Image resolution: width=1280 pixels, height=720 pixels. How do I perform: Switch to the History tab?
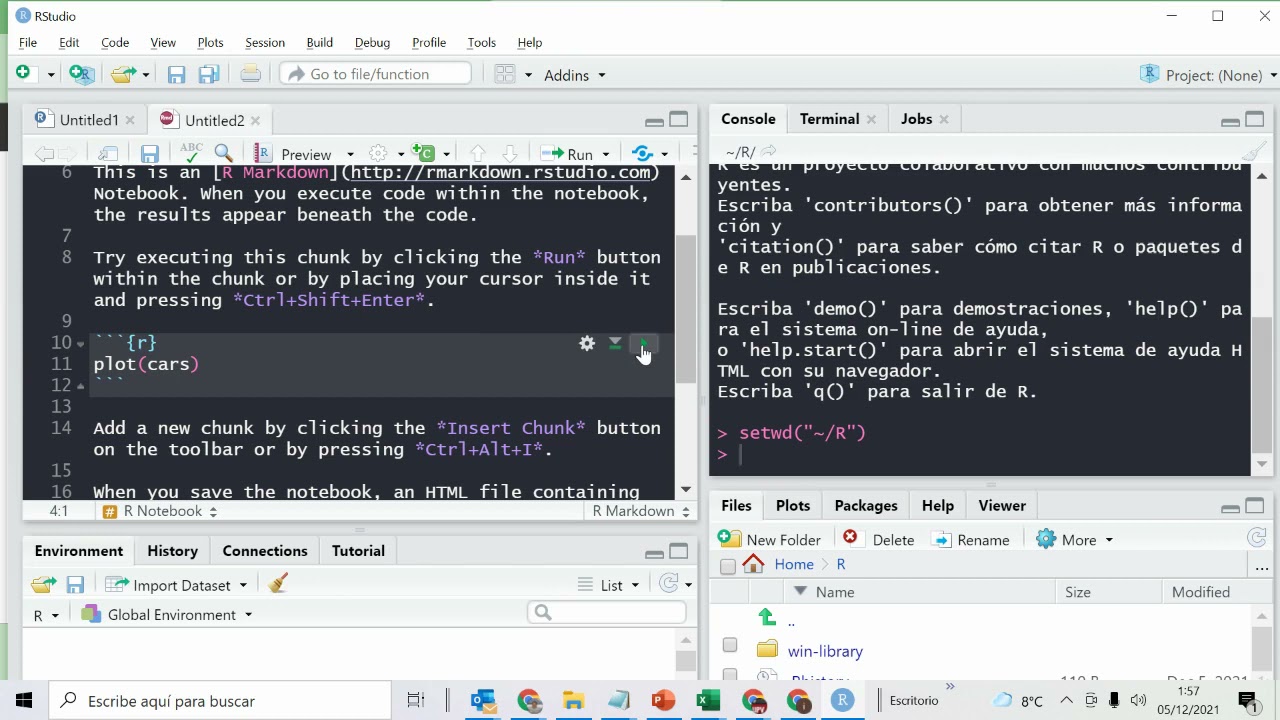click(x=172, y=551)
